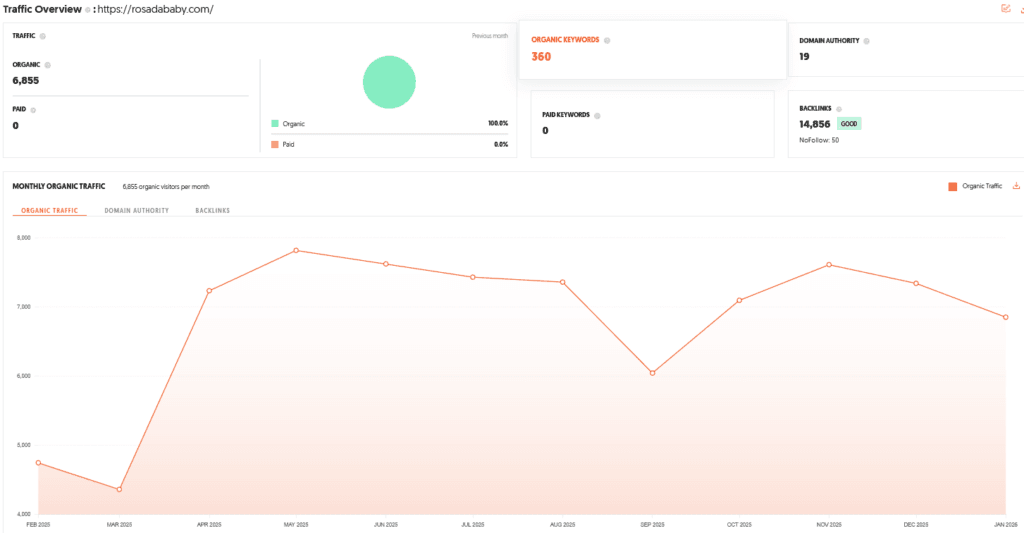This screenshot has width=1024, height=533.
Task: Open the Organic Keywords card showing 360
Action: click(651, 49)
